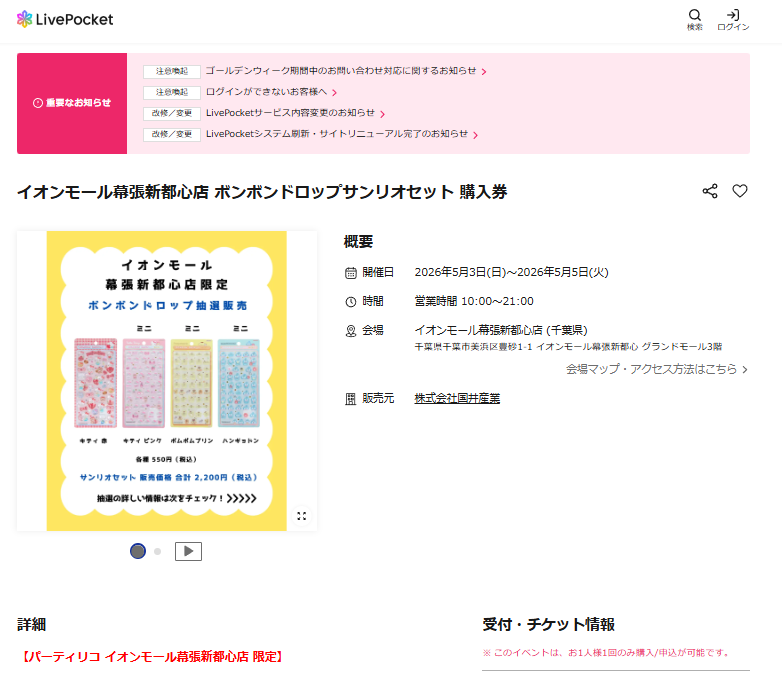This screenshot has height=680, width=782.
Task: Add event to favorites with heart icon
Action: click(x=740, y=191)
